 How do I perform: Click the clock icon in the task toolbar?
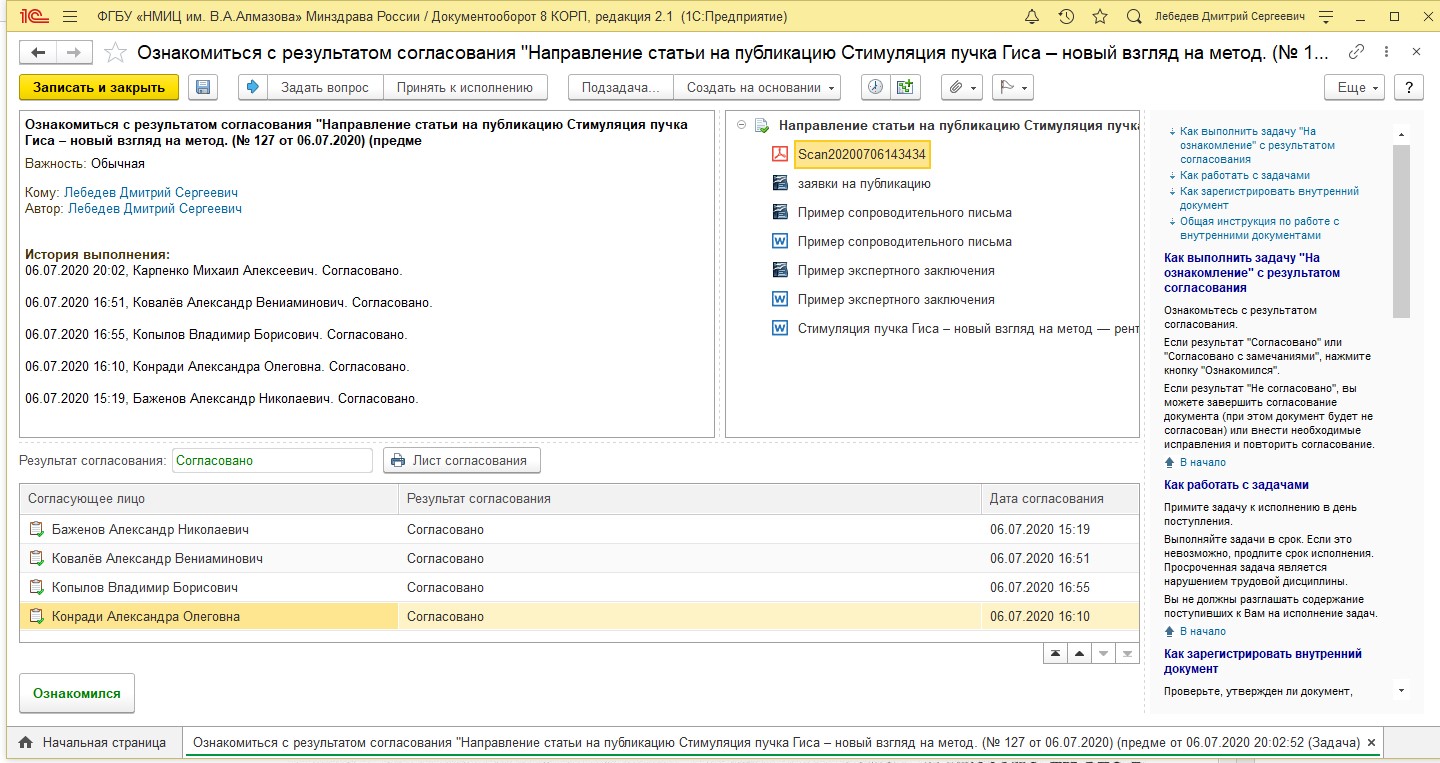(875, 88)
